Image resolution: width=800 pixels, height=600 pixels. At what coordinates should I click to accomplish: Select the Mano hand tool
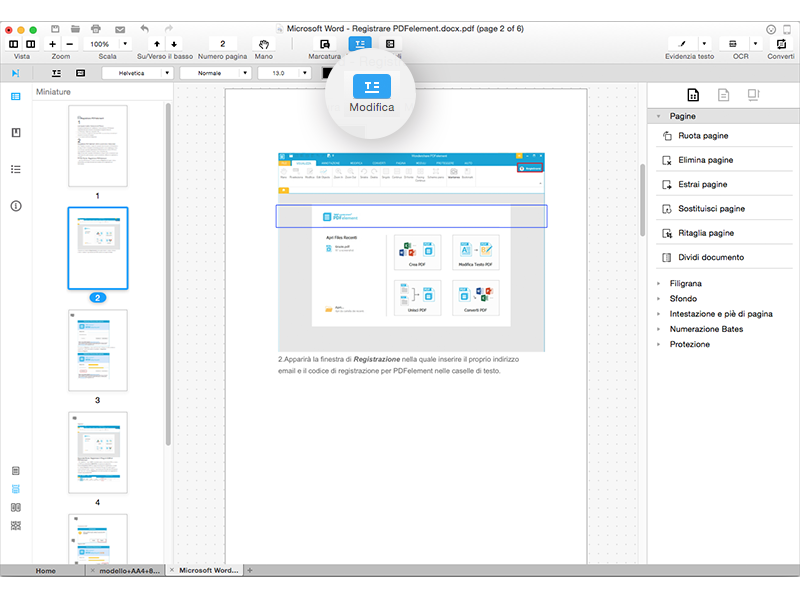coord(264,44)
